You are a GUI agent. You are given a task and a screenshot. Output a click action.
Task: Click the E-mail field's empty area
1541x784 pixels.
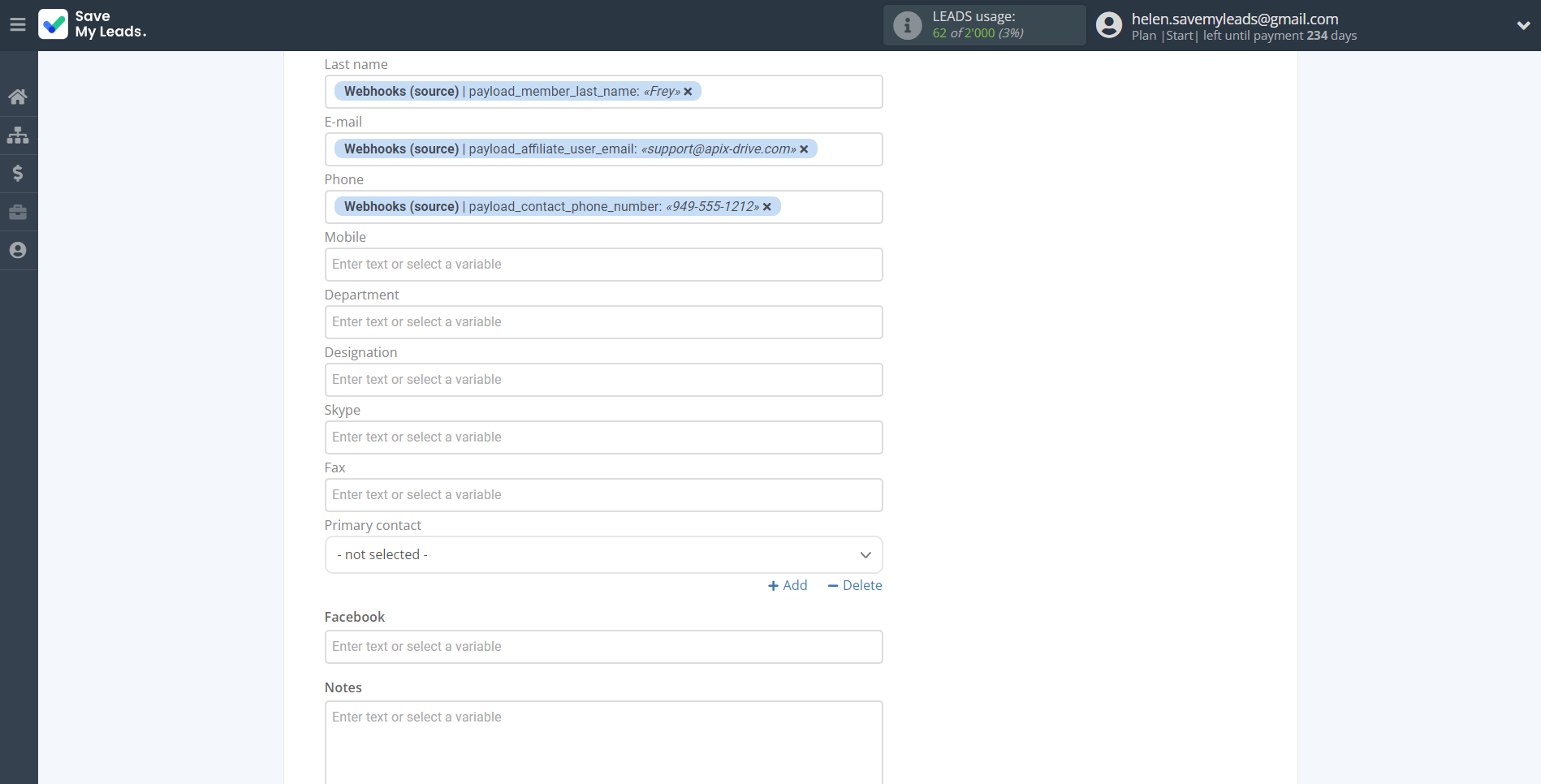coord(849,149)
